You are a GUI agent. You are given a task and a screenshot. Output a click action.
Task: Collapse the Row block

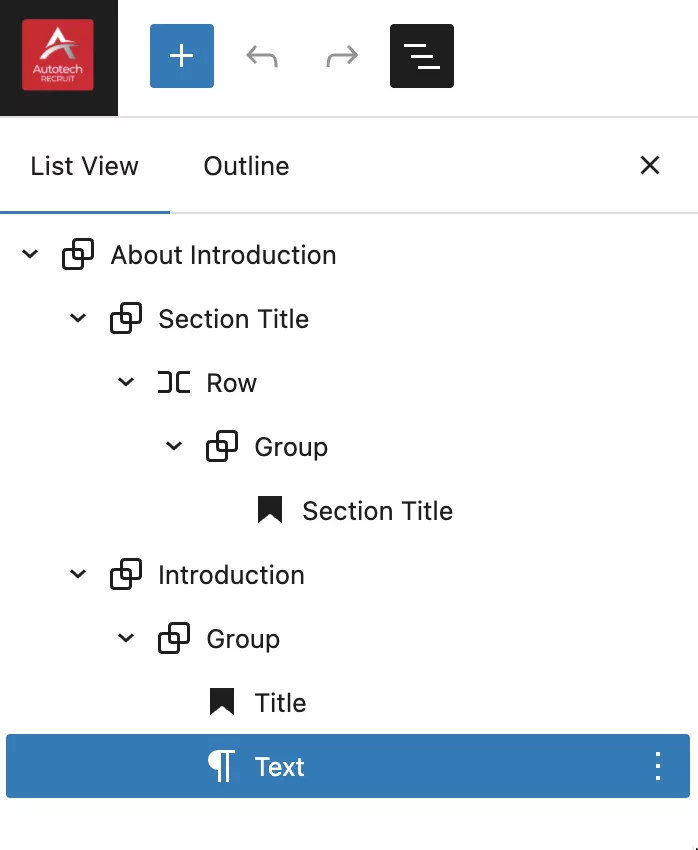(x=126, y=383)
